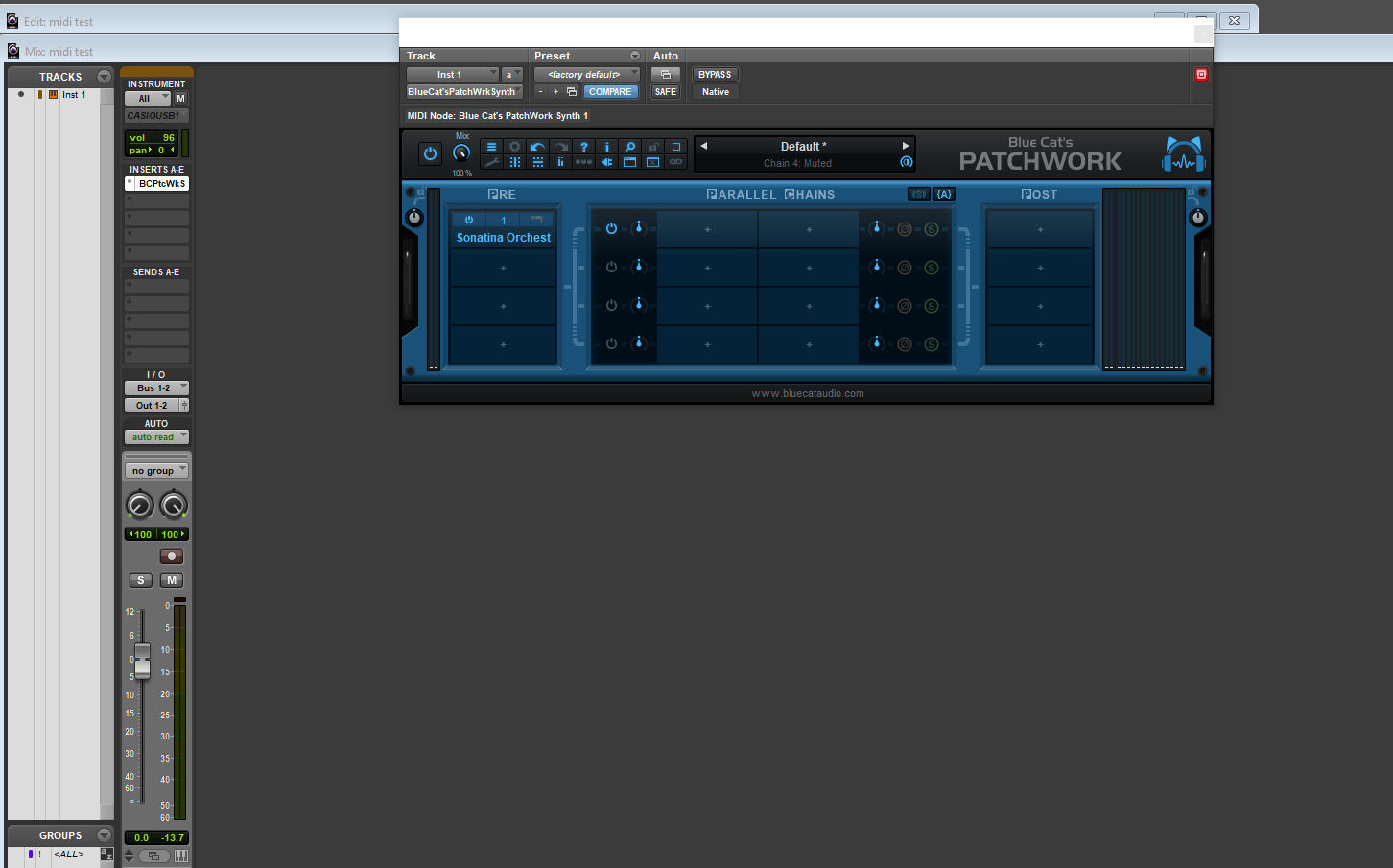Open the Preset section menu arrow
Viewport: 1393px width, 868px height.
[635, 56]
